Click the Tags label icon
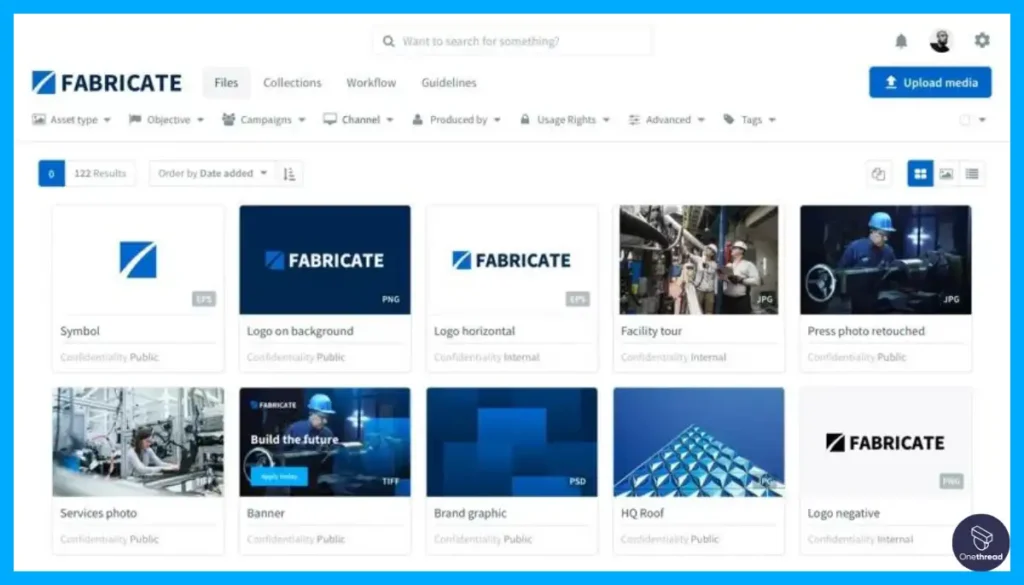Screen dimensions: 1024x585 tap(729, 119)
